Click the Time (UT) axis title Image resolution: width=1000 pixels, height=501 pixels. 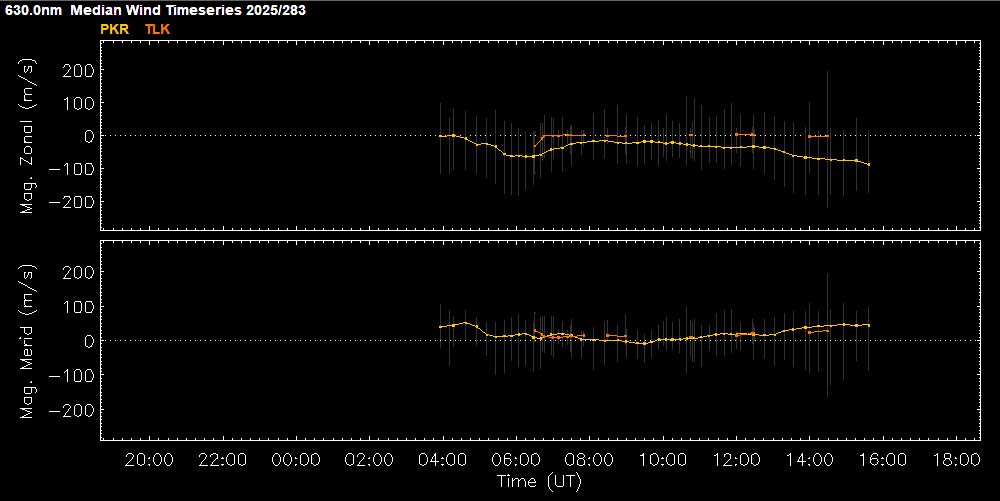pyautogui.click(x=539, y=482)
